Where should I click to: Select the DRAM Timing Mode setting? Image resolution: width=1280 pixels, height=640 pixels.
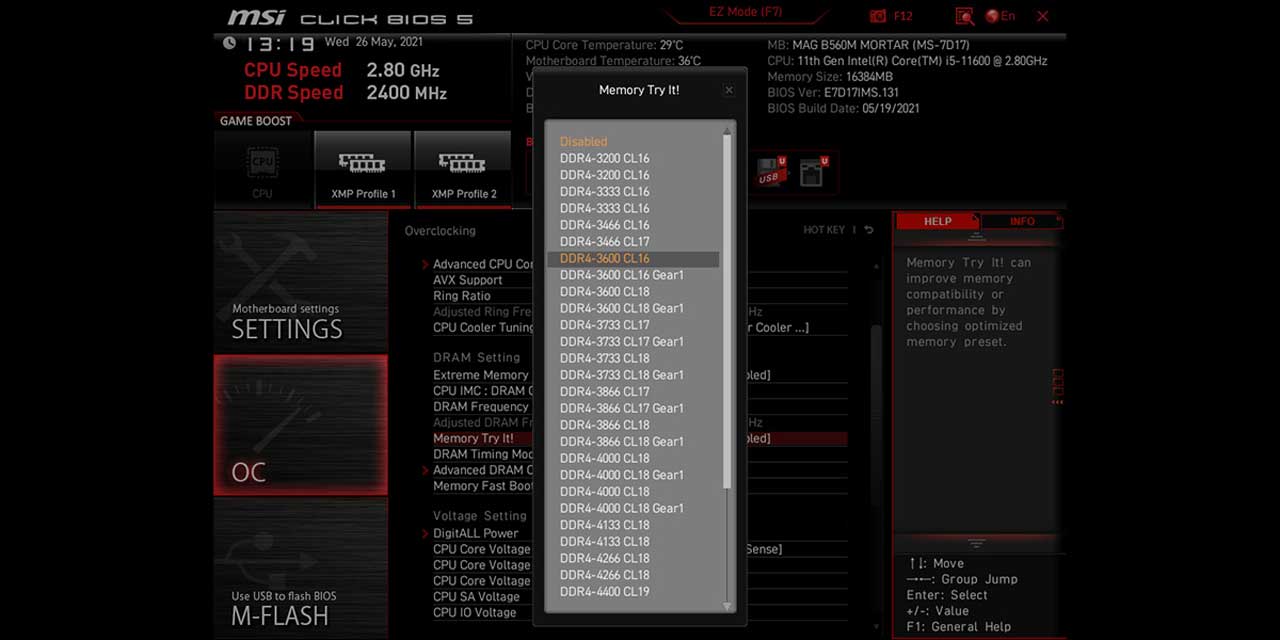pyautogui.click(x=483, y=454)
